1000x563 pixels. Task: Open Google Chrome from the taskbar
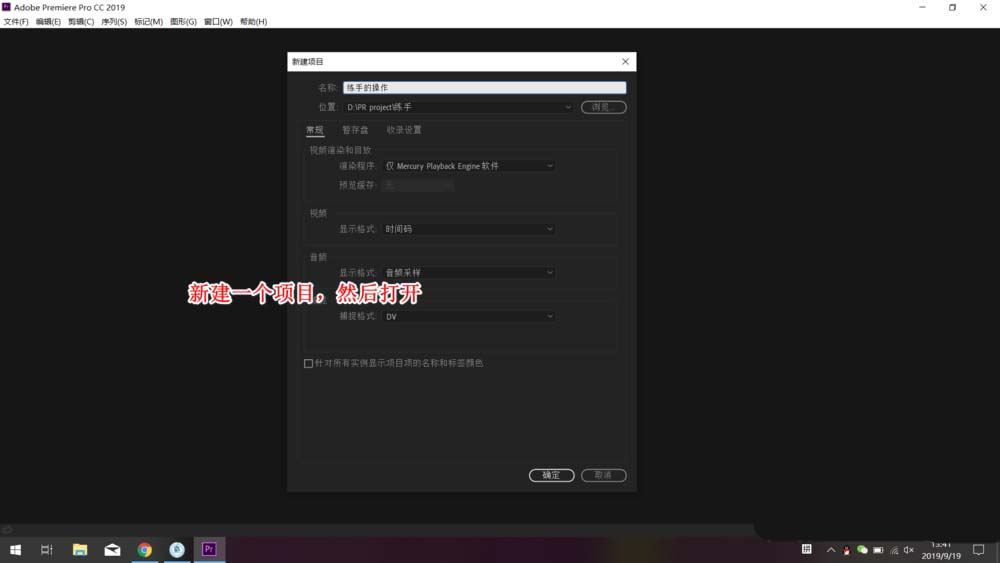coord(145,550)
